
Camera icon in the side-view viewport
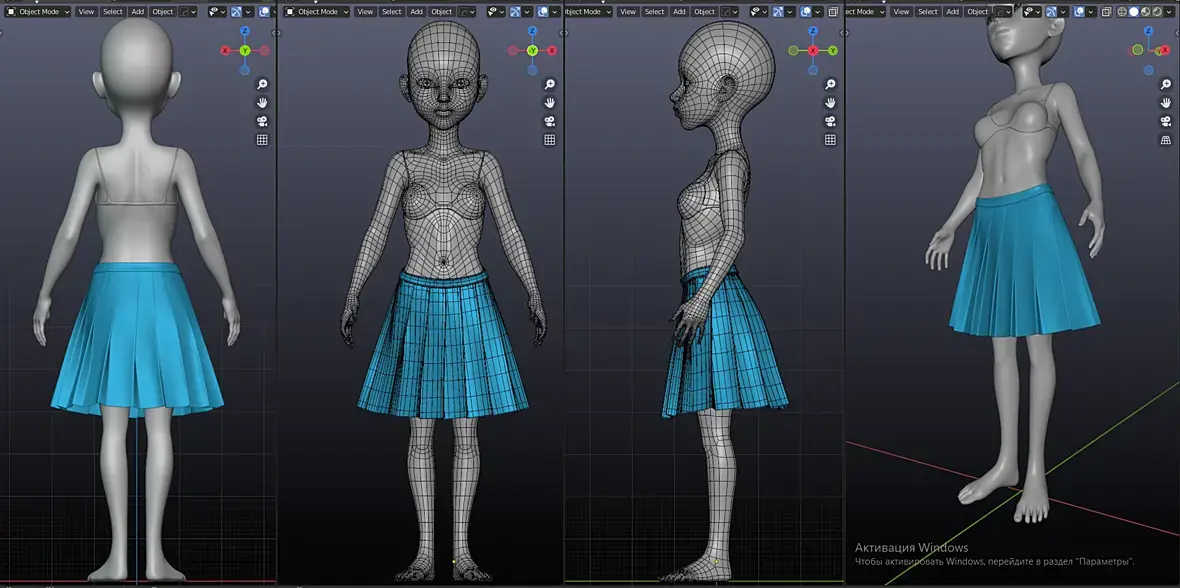(831, 121)
